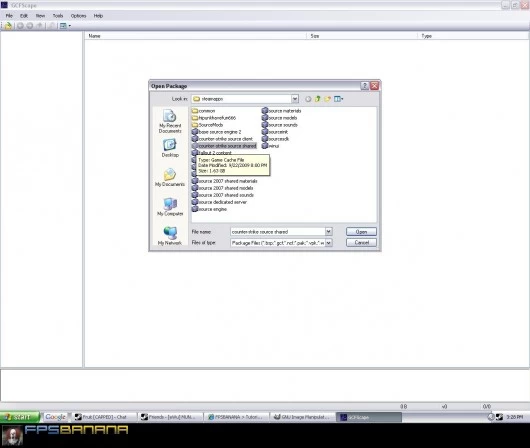Switch to Fruit [CAPPED] - Chat taskbar window
Screen dimensions: 530x448
click(105, 417)
